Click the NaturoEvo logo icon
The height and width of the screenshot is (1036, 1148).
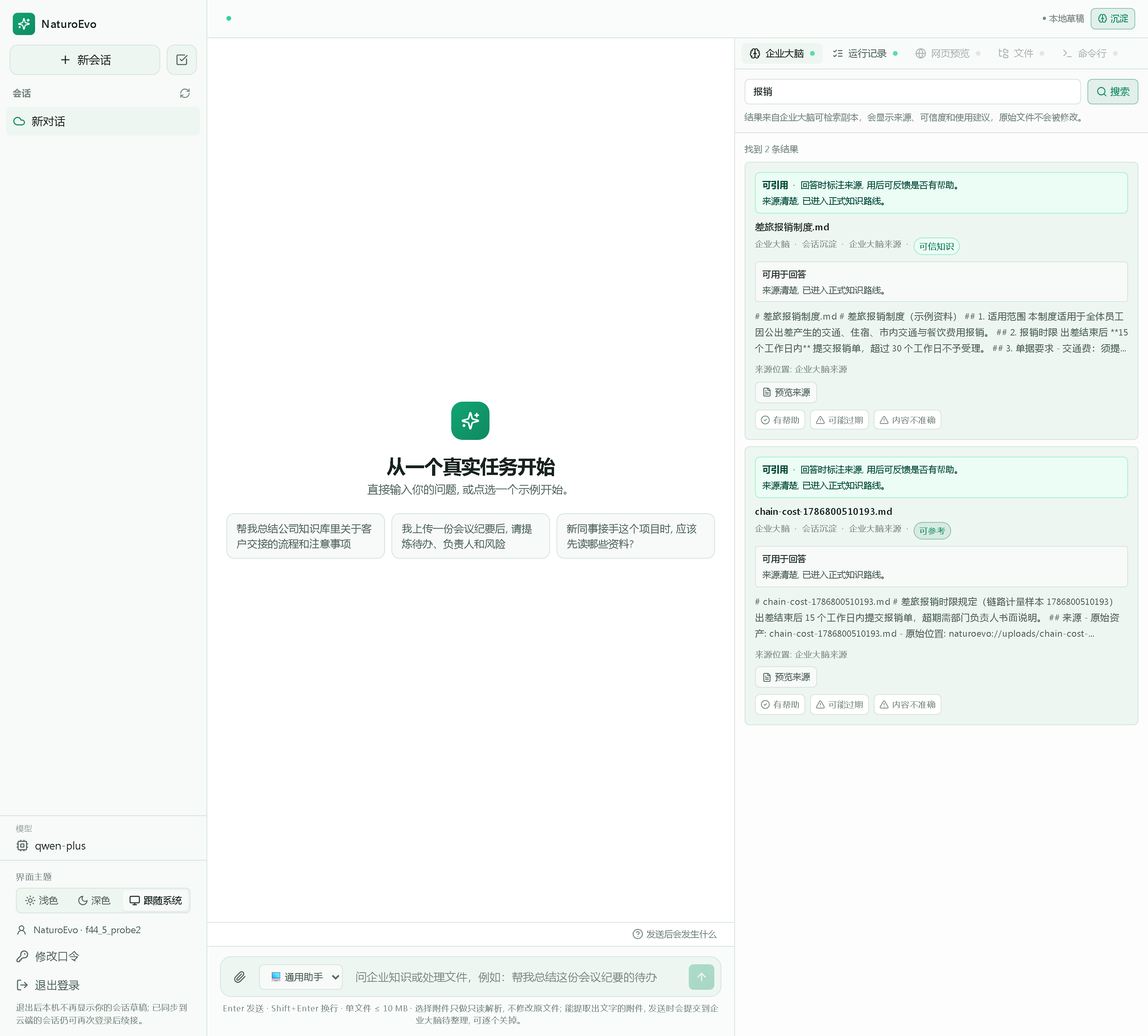(x=24, y=24)
